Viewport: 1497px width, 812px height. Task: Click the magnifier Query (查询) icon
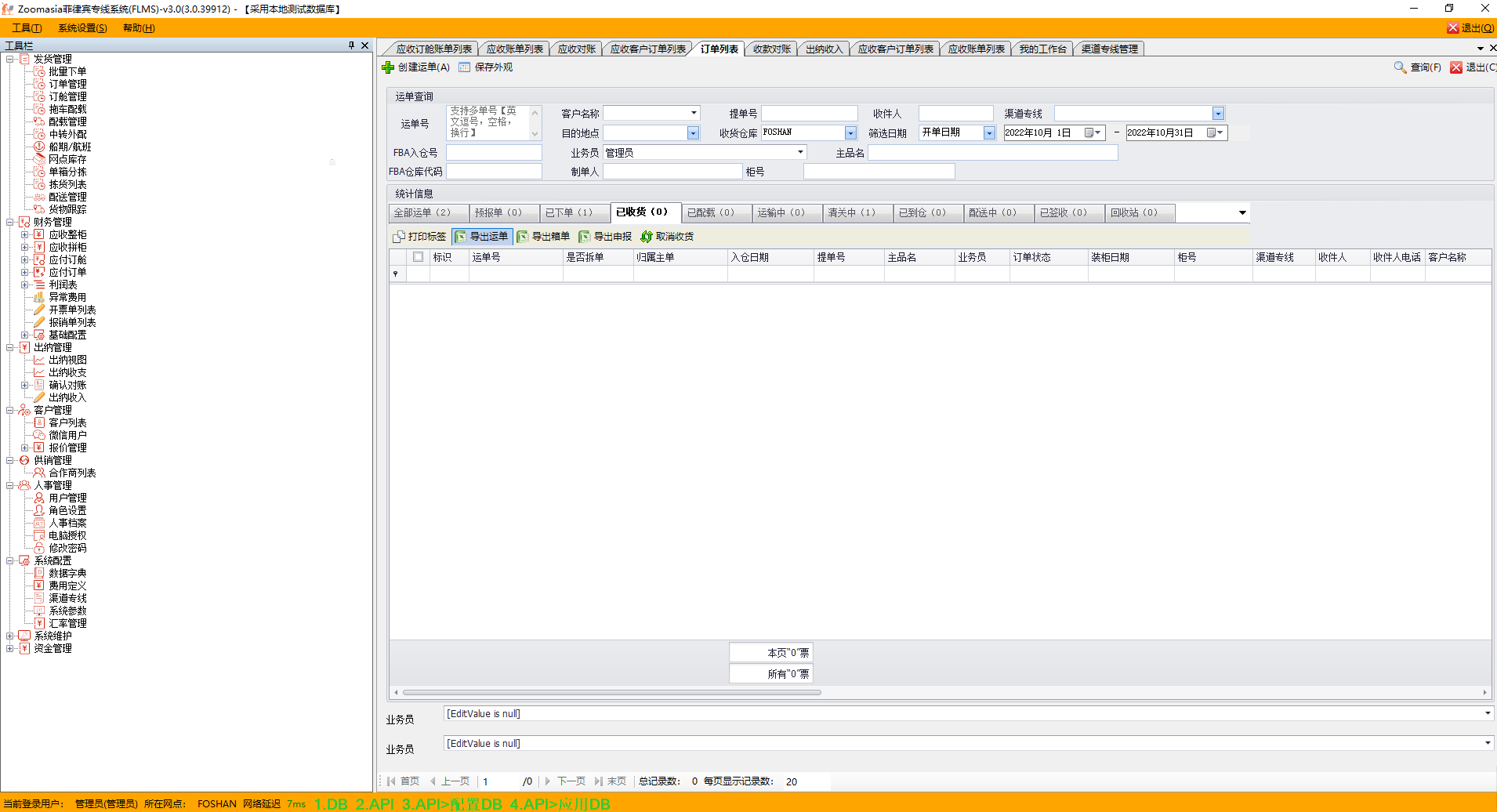[x=1400, y=67]
